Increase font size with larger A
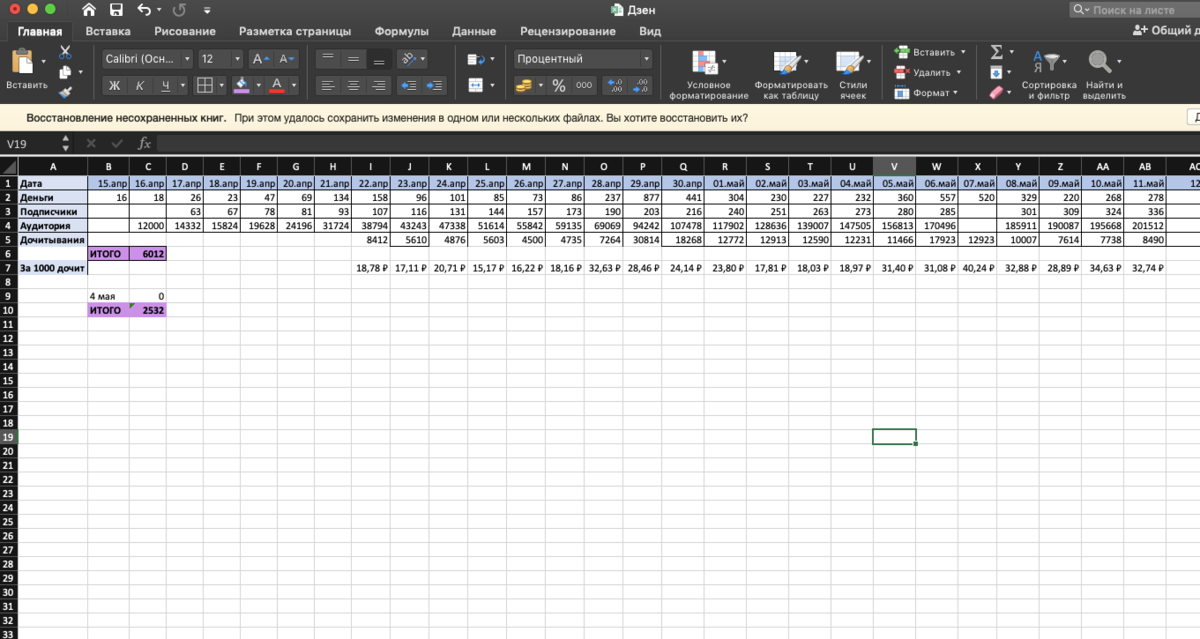This screenshot has height=639, width=1200. [259, 59]
